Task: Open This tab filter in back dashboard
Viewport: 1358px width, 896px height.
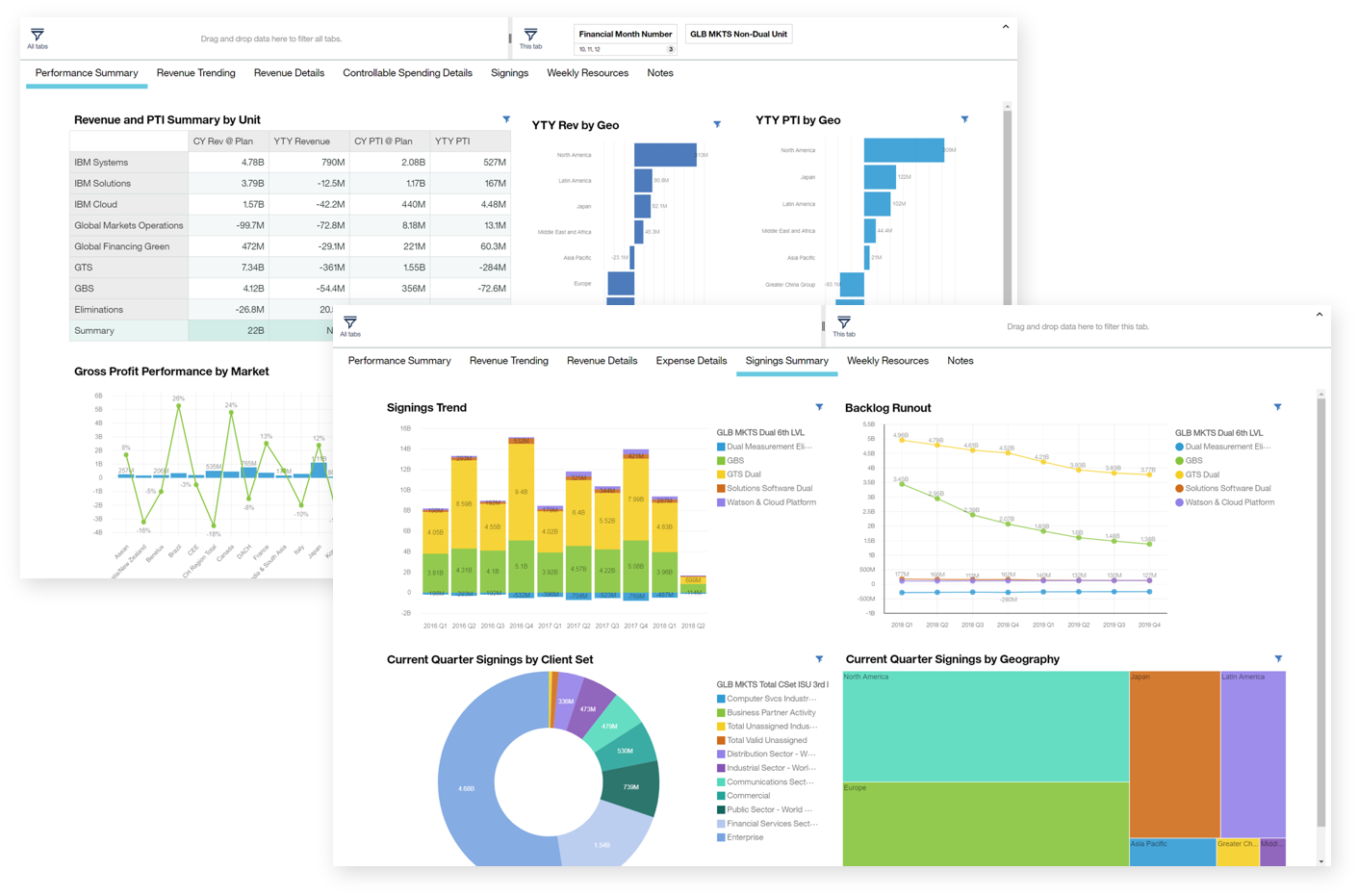Action: coord(530,38)
